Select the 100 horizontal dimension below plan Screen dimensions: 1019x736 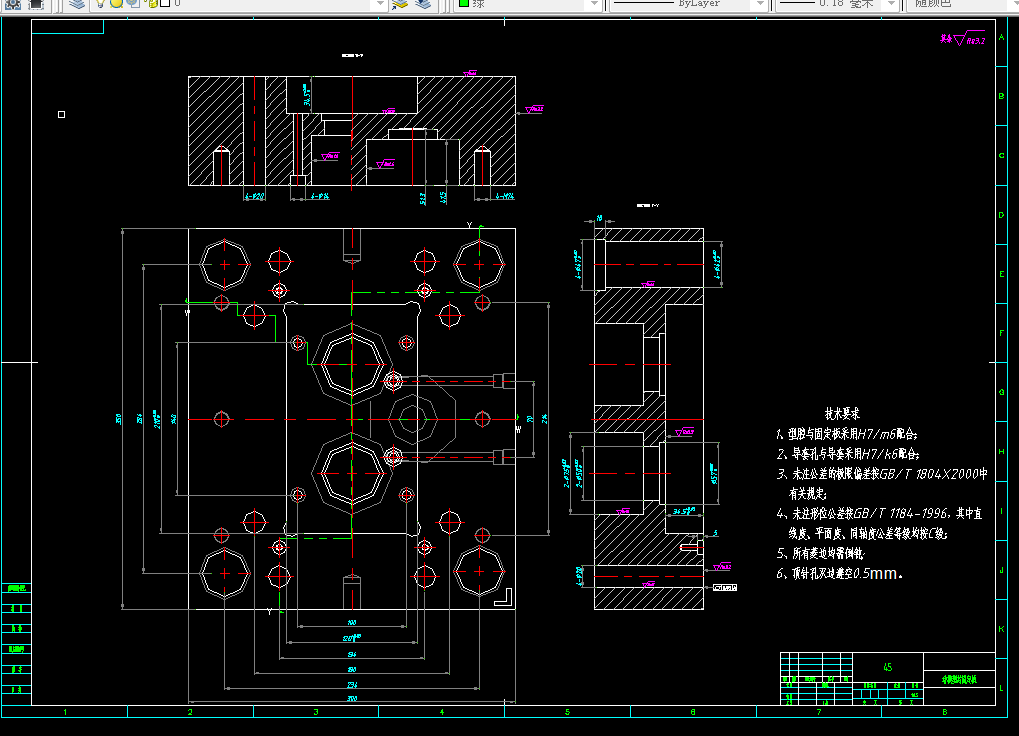coord(352,622)
